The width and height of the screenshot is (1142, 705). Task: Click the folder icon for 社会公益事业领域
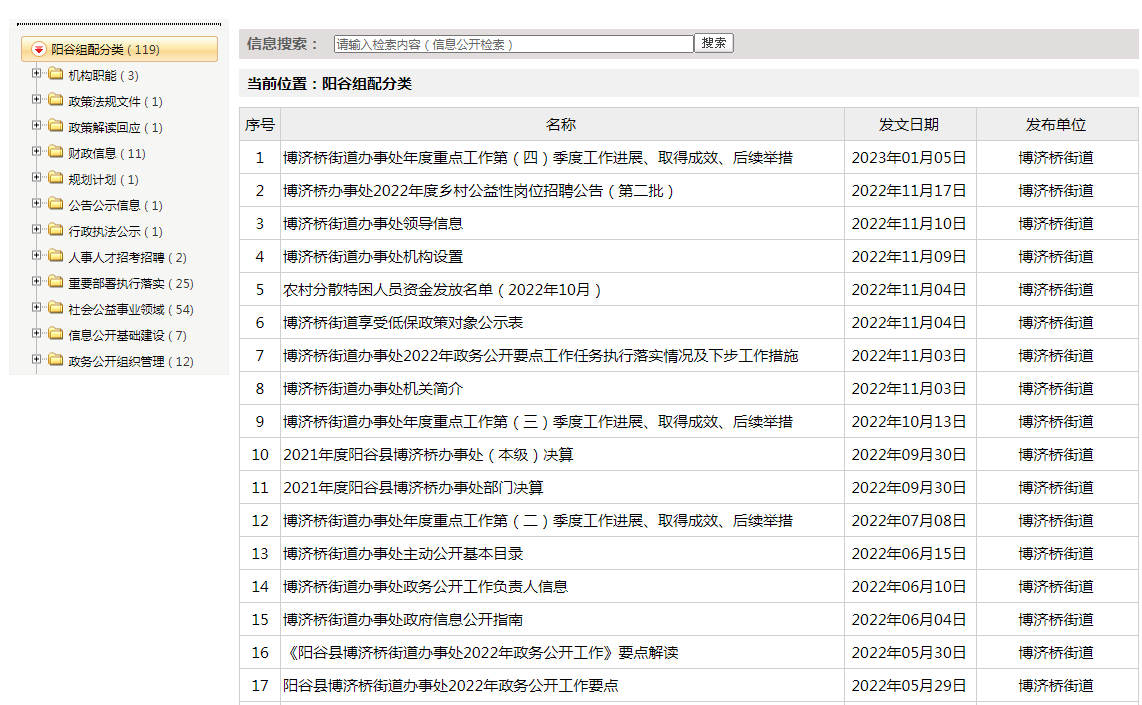click(x=55, y=308)
